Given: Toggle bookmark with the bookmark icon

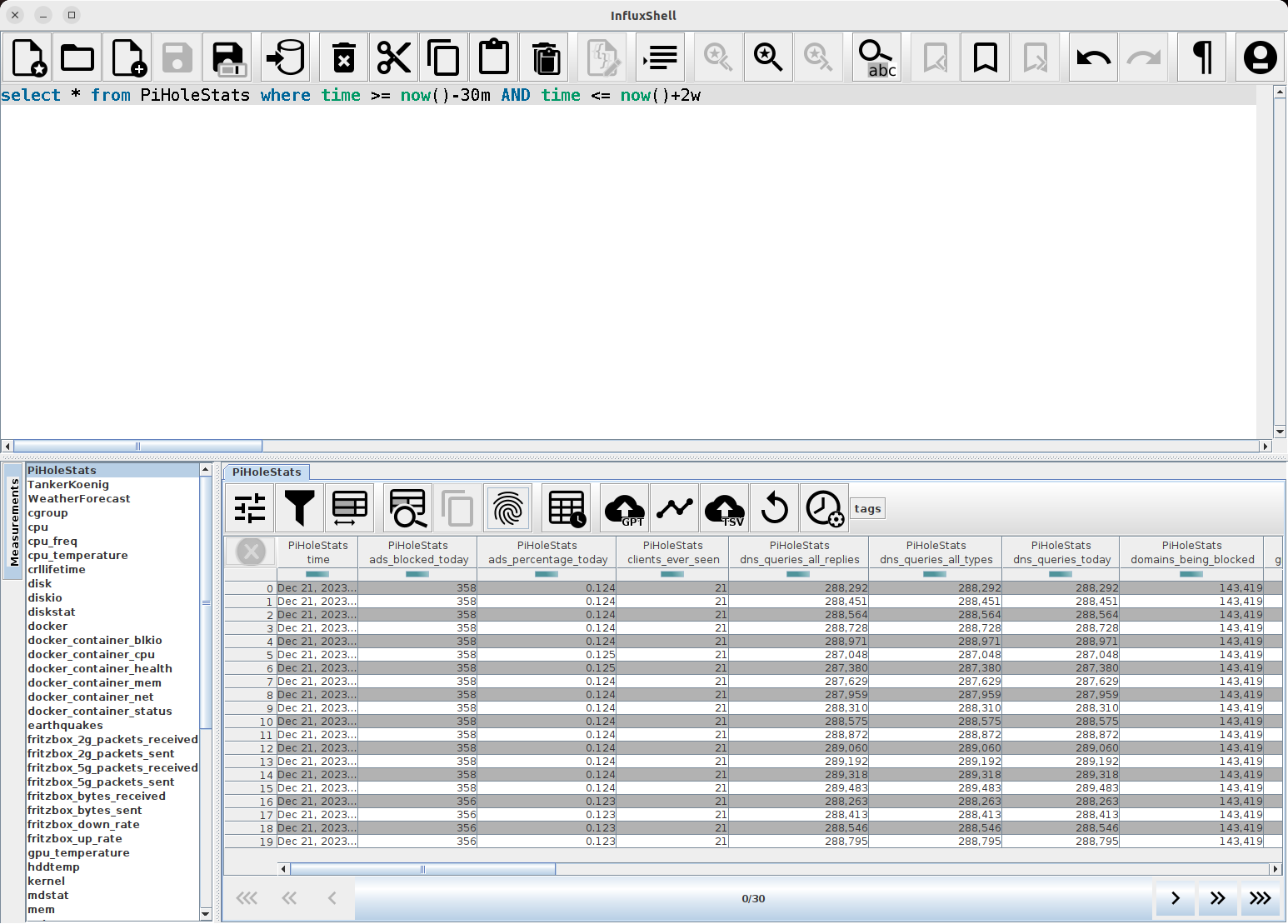Looking at the screenshot, I should [986, 57].
